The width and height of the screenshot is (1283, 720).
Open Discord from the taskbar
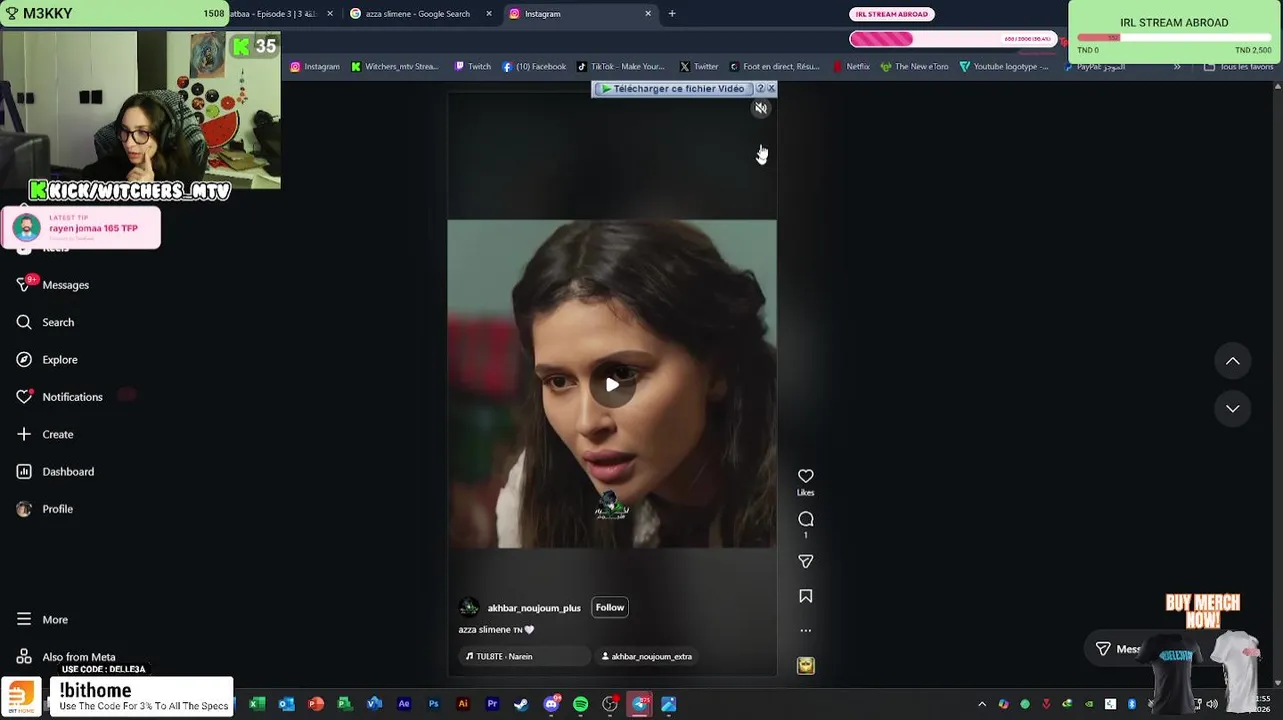coord(551,704)
